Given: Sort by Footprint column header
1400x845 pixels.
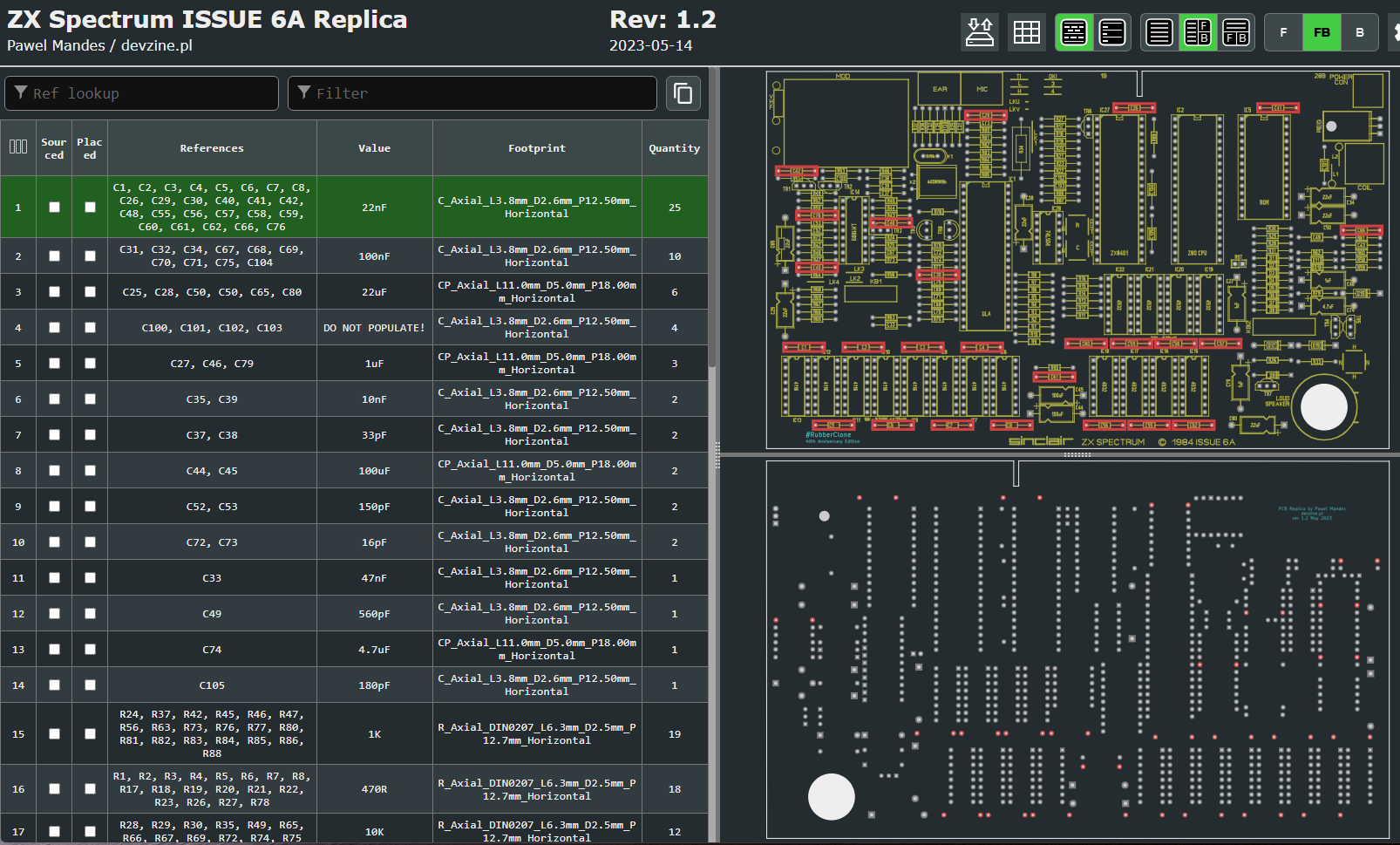Looking at the screenshot, I should [x=537, y=148].
